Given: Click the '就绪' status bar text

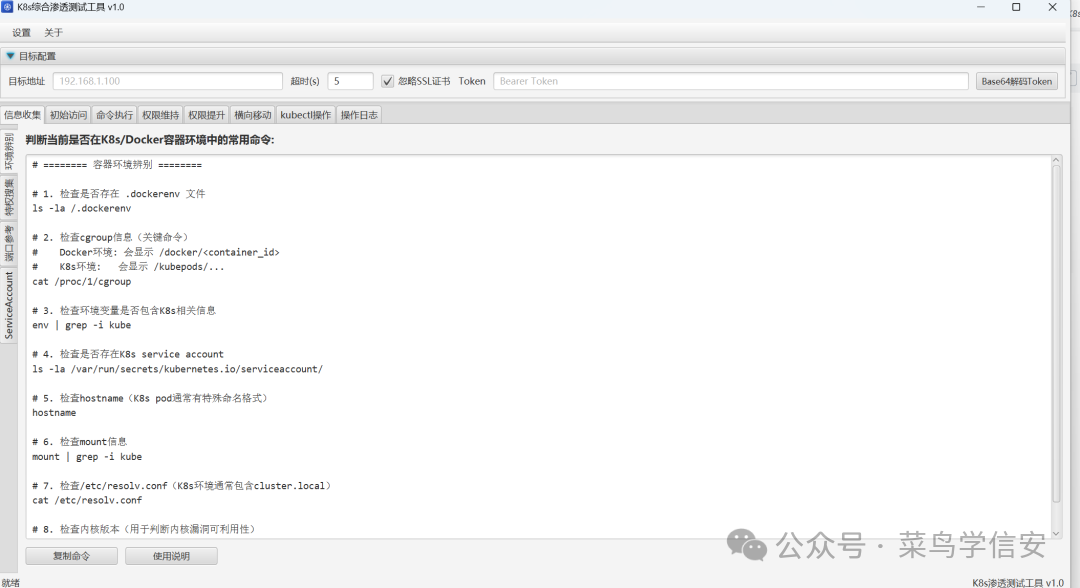Looking at the screenshot, I should tap(10, 582).
